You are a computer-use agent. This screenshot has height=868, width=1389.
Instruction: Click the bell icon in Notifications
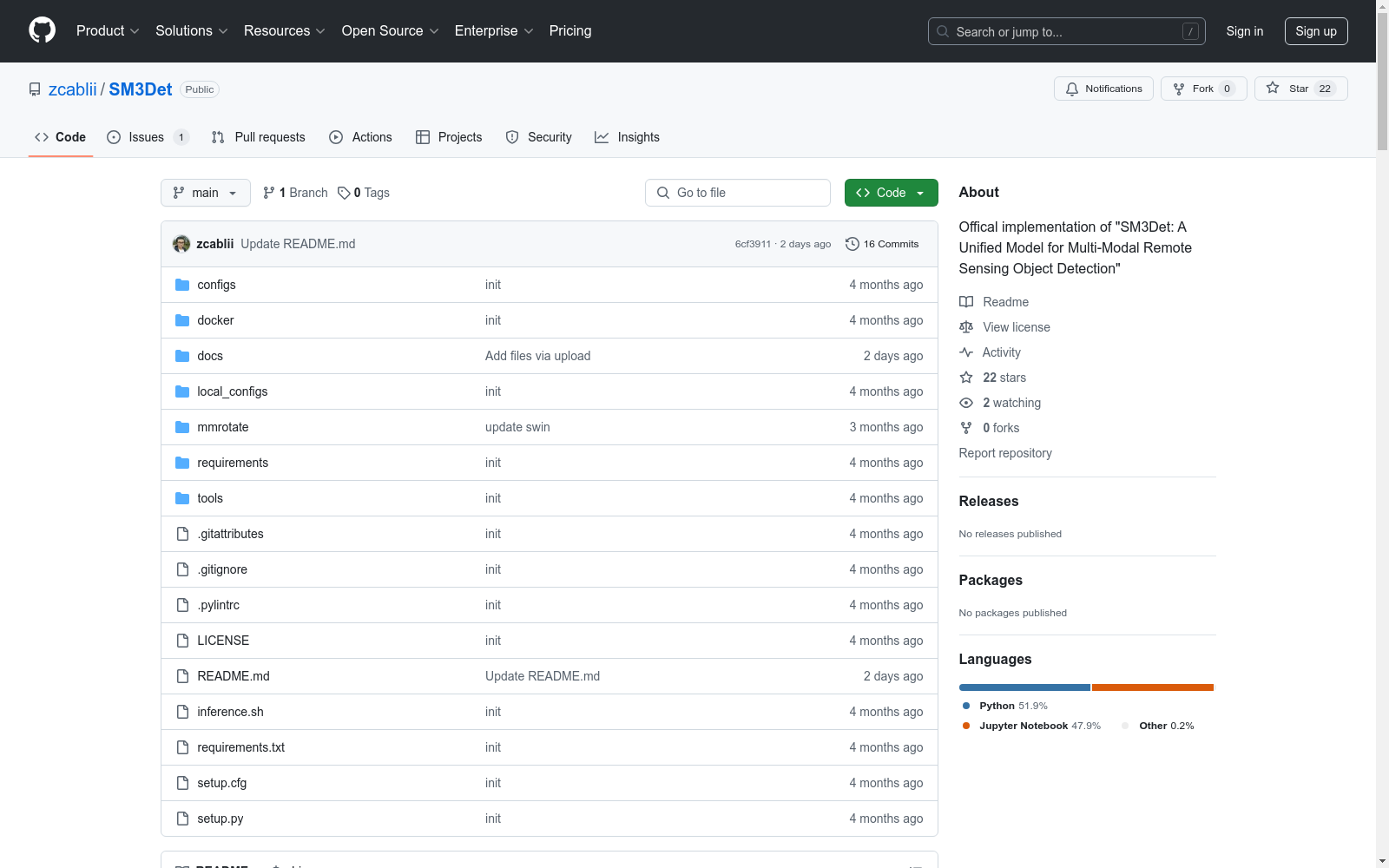1072,89
